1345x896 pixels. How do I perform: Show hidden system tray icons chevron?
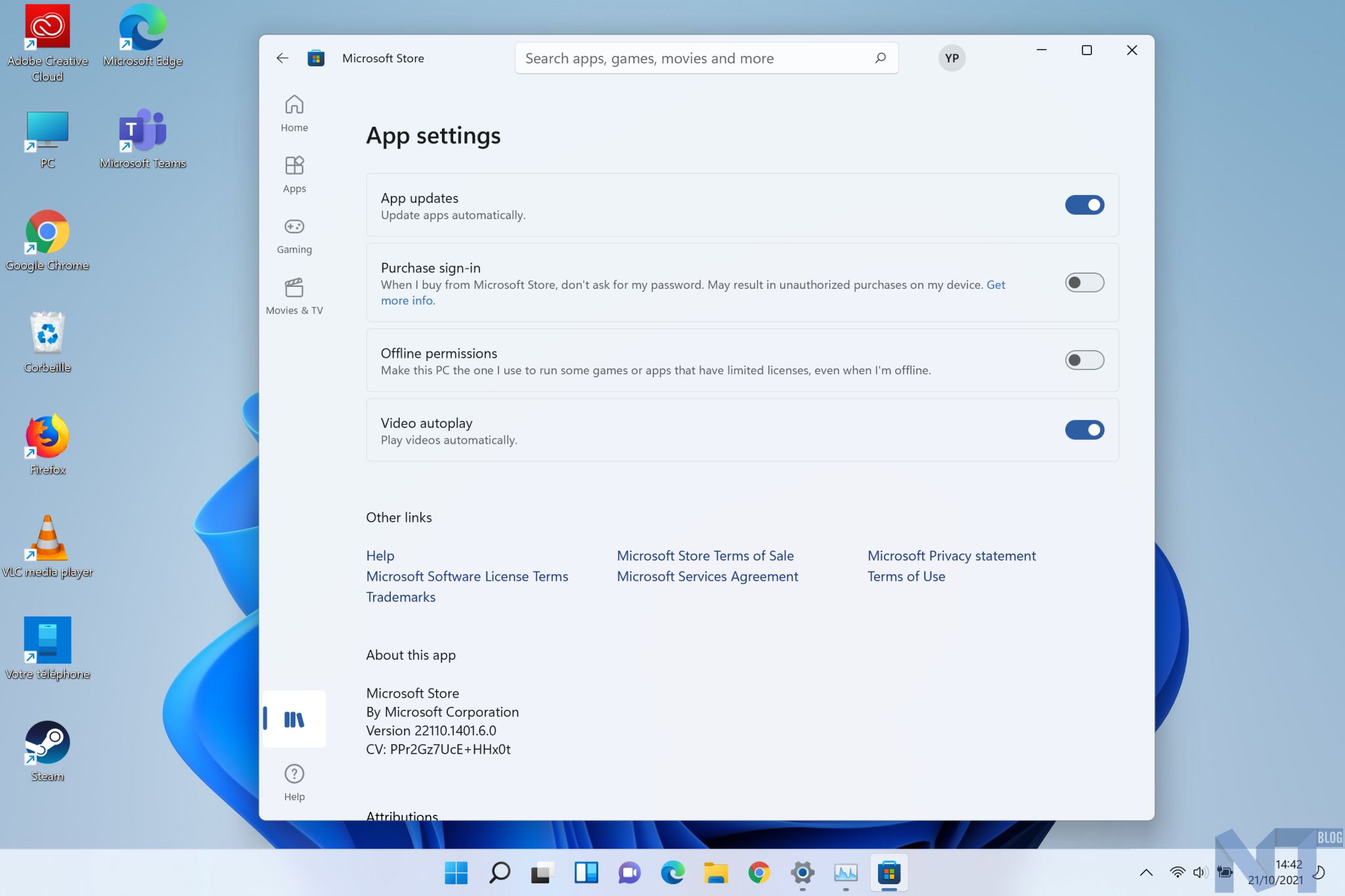click(1146, 872)
